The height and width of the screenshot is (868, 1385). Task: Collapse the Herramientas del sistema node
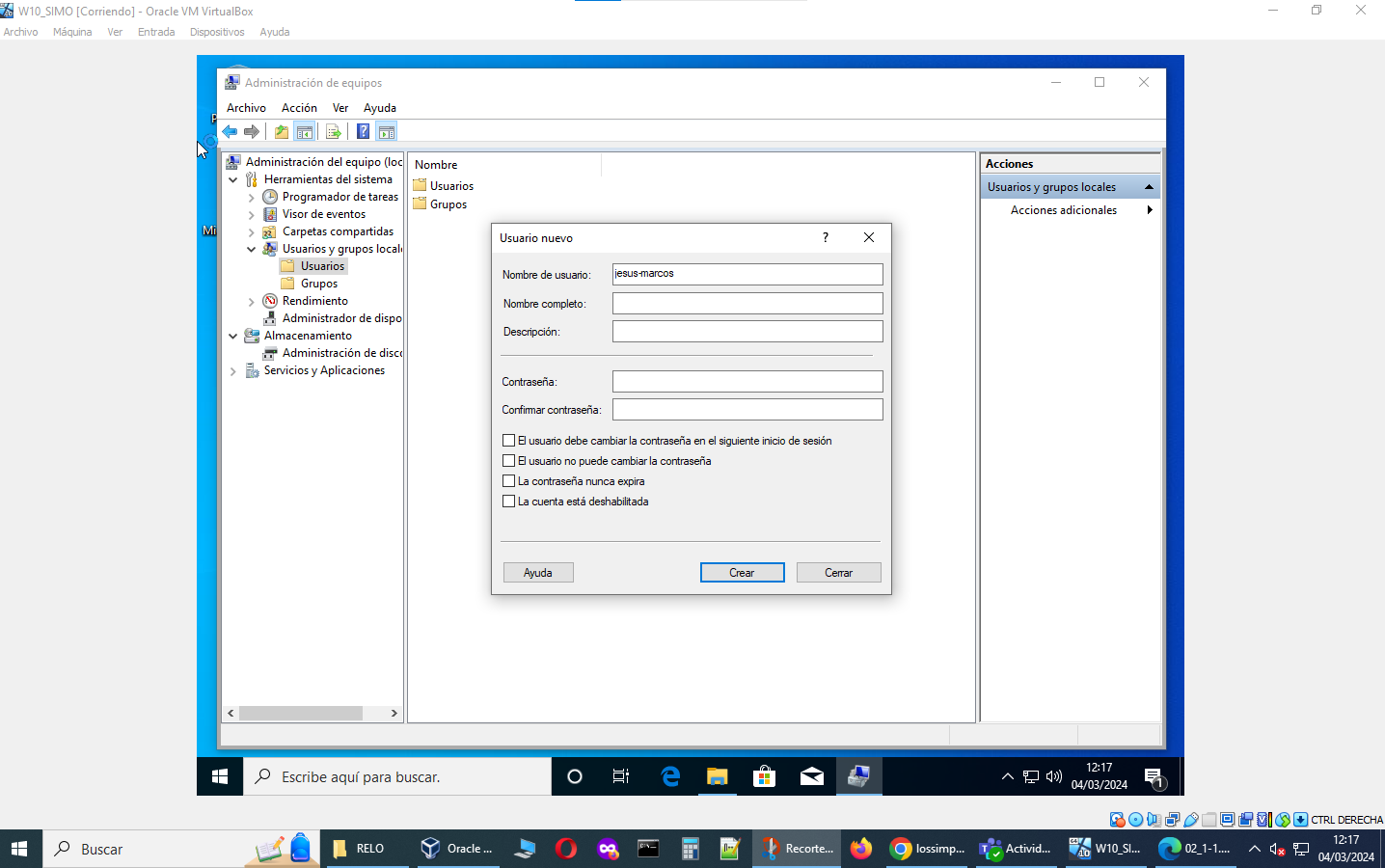click(x=233, y=179)
